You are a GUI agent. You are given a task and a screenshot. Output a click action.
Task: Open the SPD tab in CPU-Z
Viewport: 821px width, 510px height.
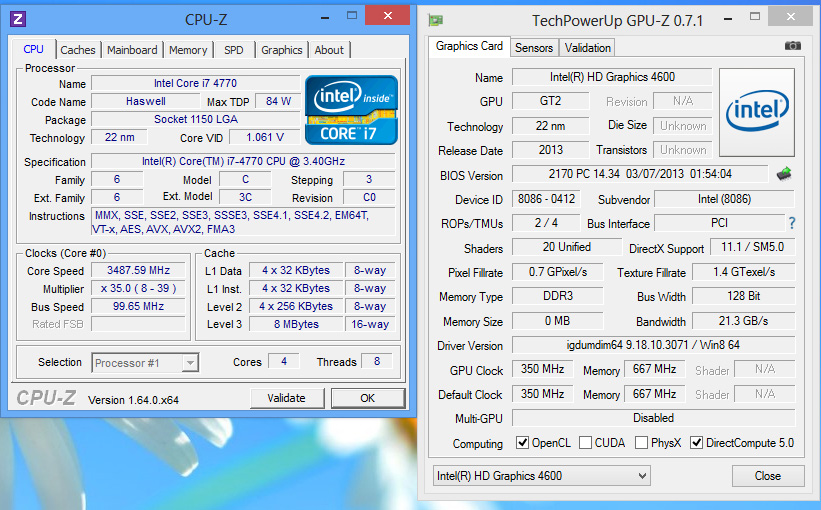pyautogui.click(x=234, y=50)
